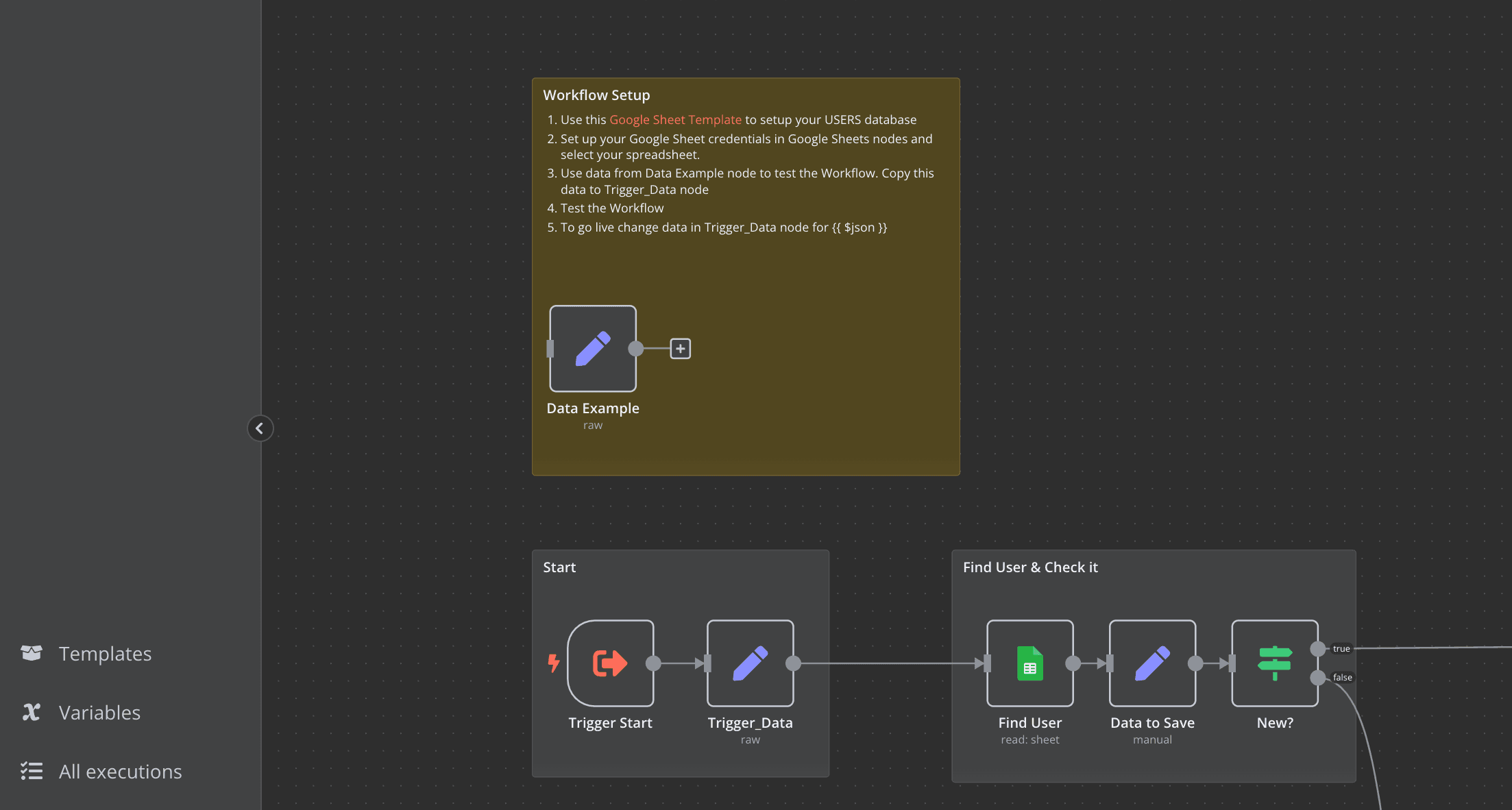Click the All executions list icon
The height and width of the screenshot is (810, 1512).
pos(32,771)
